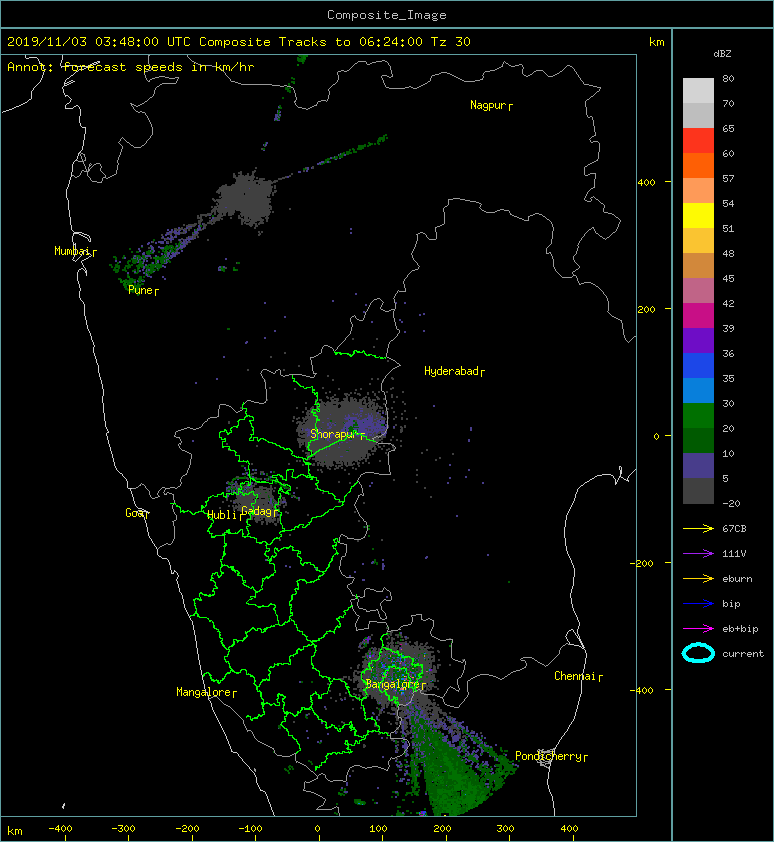Click the dark gray -20 dBZ swatch

(x=698, y=490)
